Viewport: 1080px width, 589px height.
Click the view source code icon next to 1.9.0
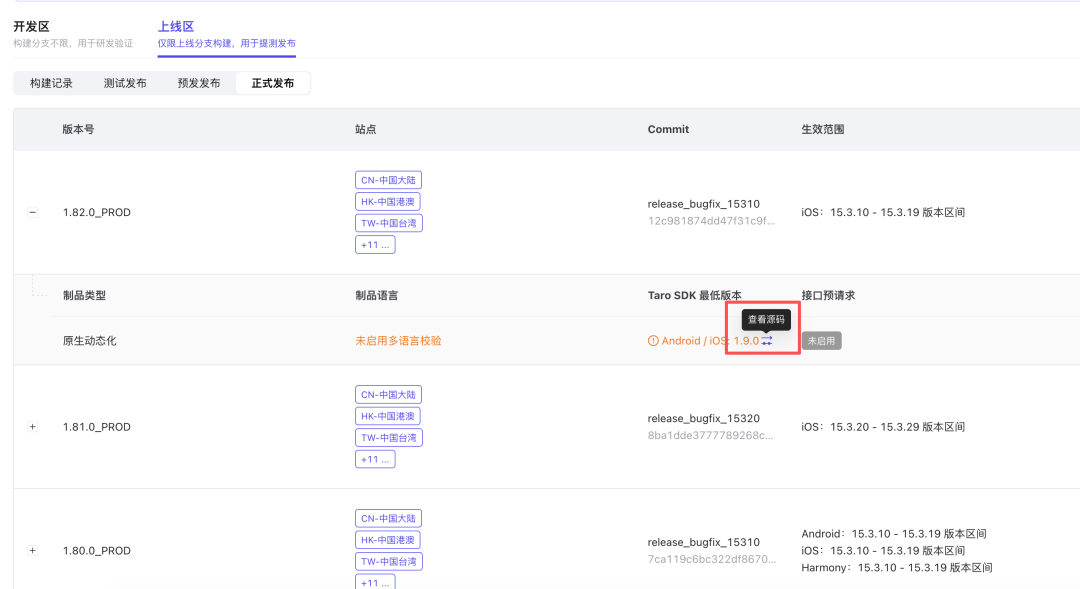767,341
